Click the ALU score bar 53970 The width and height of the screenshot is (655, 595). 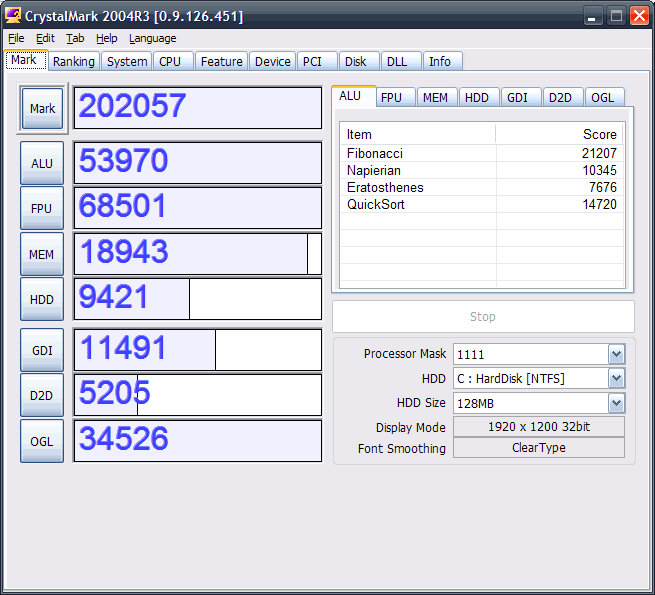(198, 163)
